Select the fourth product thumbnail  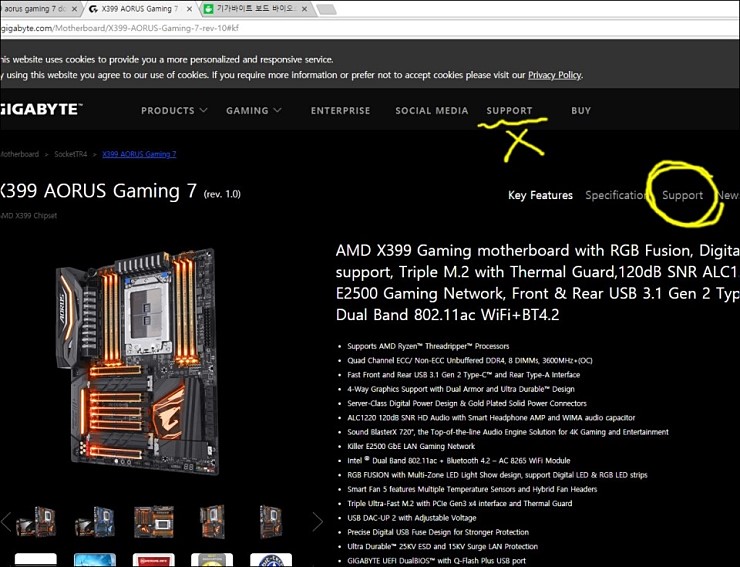tap(212, 522)
